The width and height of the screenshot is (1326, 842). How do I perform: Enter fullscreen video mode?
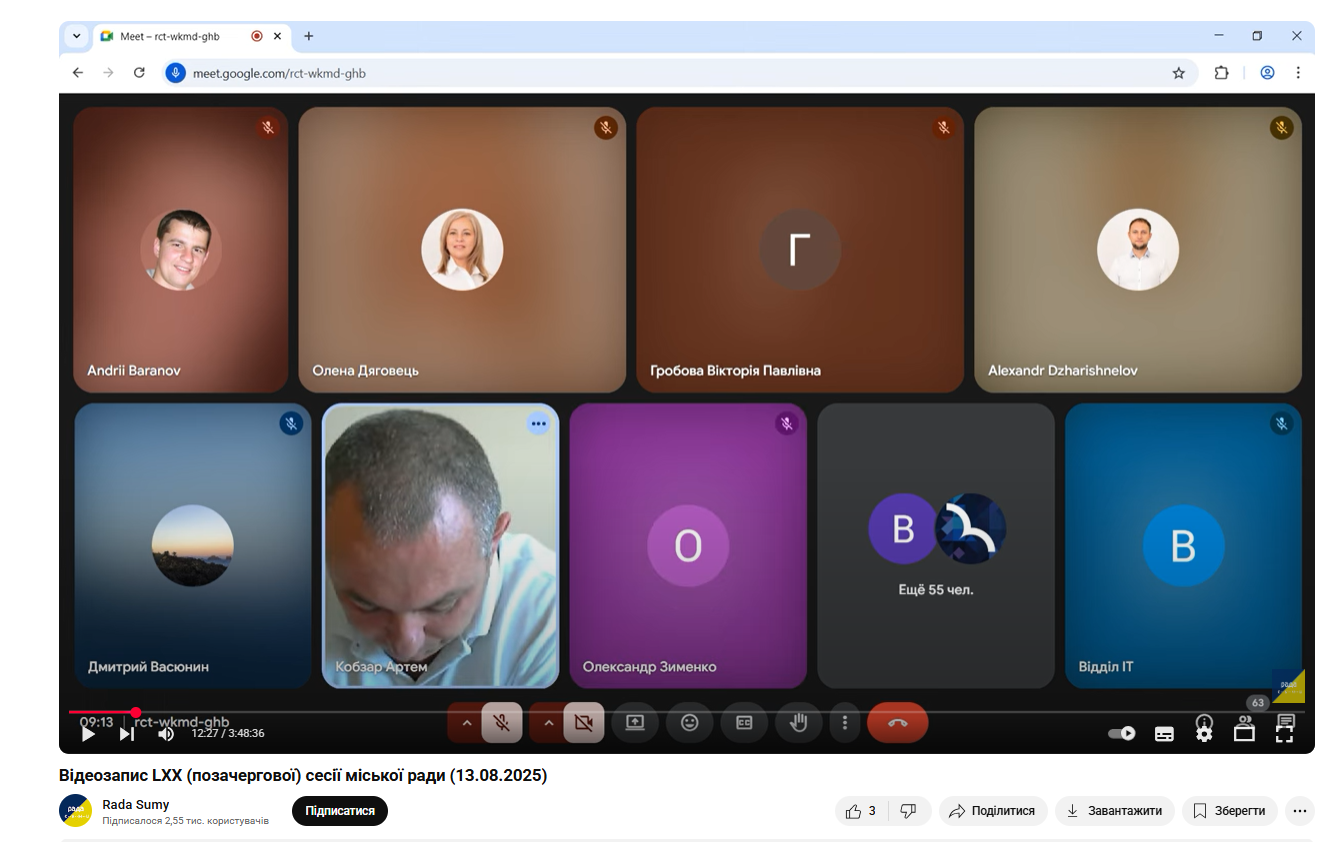coord(1284,733)
